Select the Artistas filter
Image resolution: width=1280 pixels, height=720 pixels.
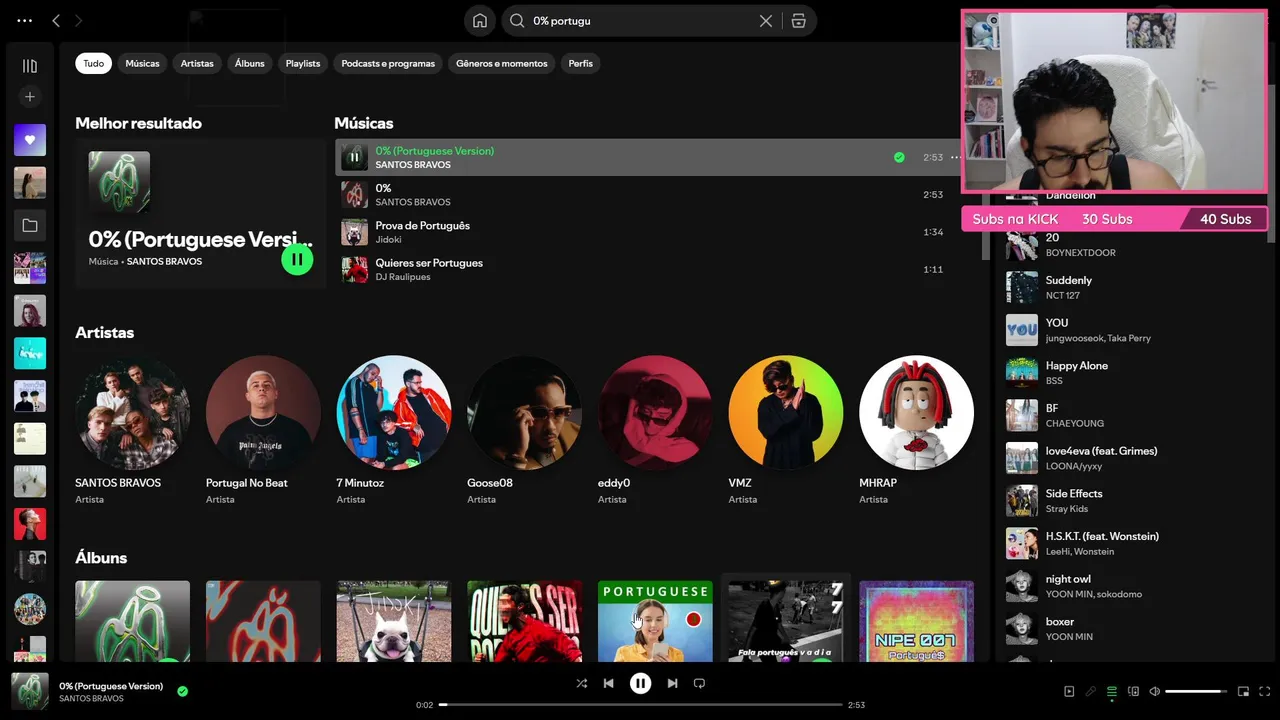197,63
